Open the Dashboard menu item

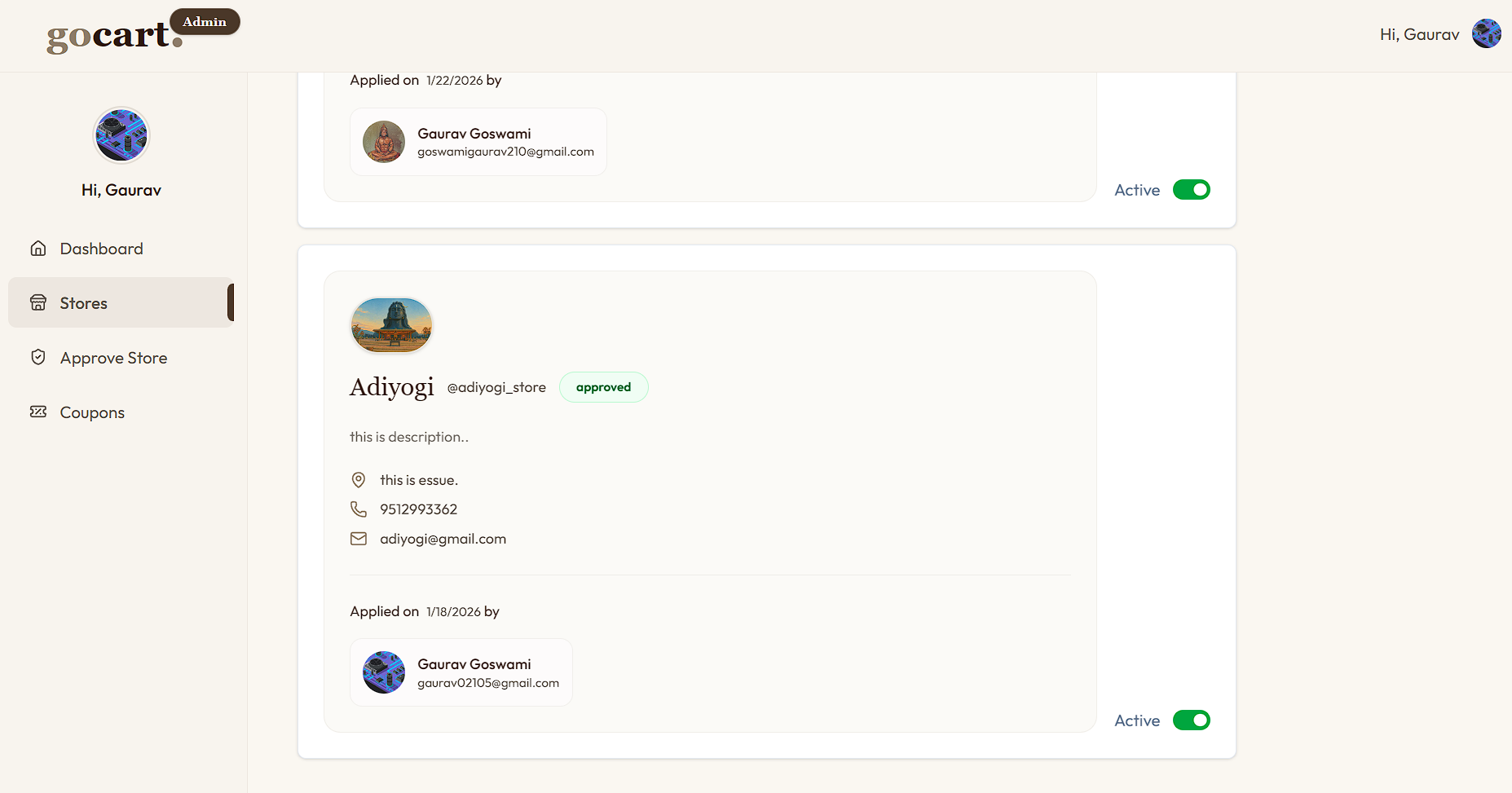121,249
